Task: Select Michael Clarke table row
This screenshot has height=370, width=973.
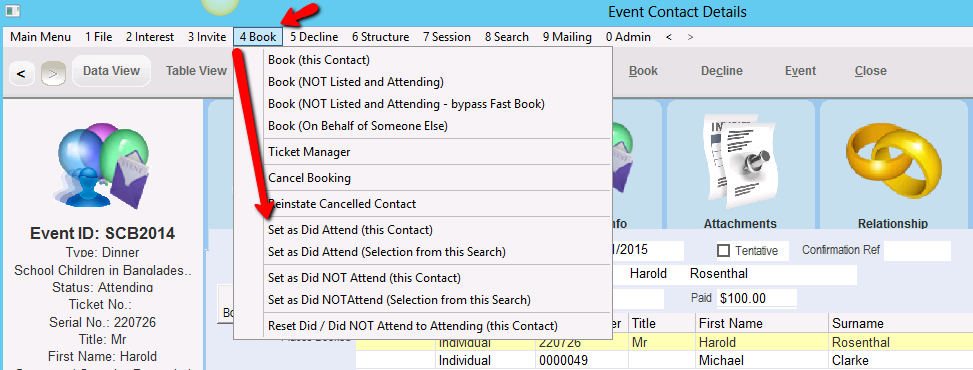Action: [664, 361]
